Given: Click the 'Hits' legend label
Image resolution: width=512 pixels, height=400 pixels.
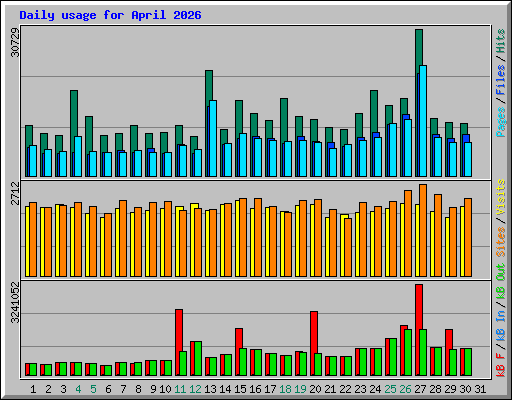Looking at the screenshot, I should tap(500, 41).
